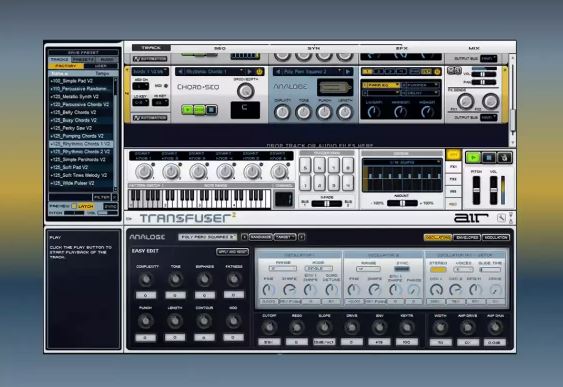Click the next preset arrow on Analoge synth
563x387 pixels.
tap(348, 72)
